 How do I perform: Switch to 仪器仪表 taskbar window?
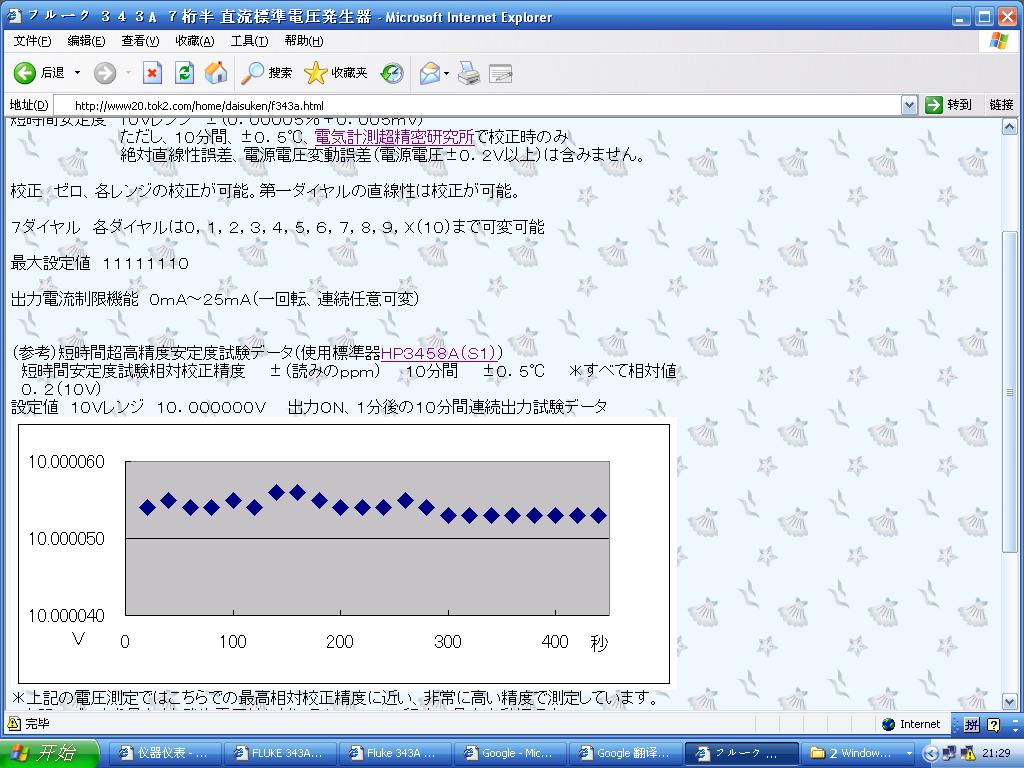pyautogui.click(x=164, y=753)
